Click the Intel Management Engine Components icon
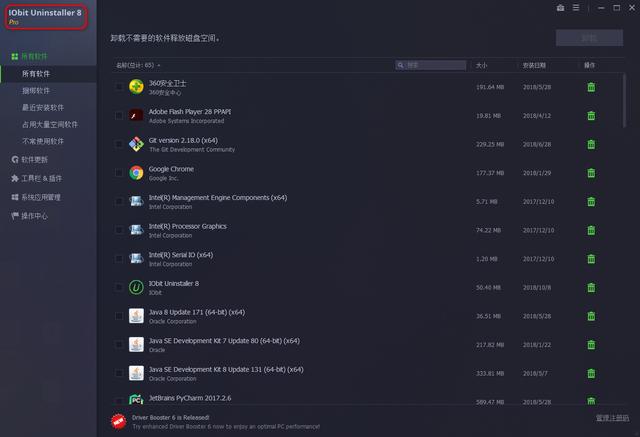This screenshot has height=437, width=640. pos(136,202)
